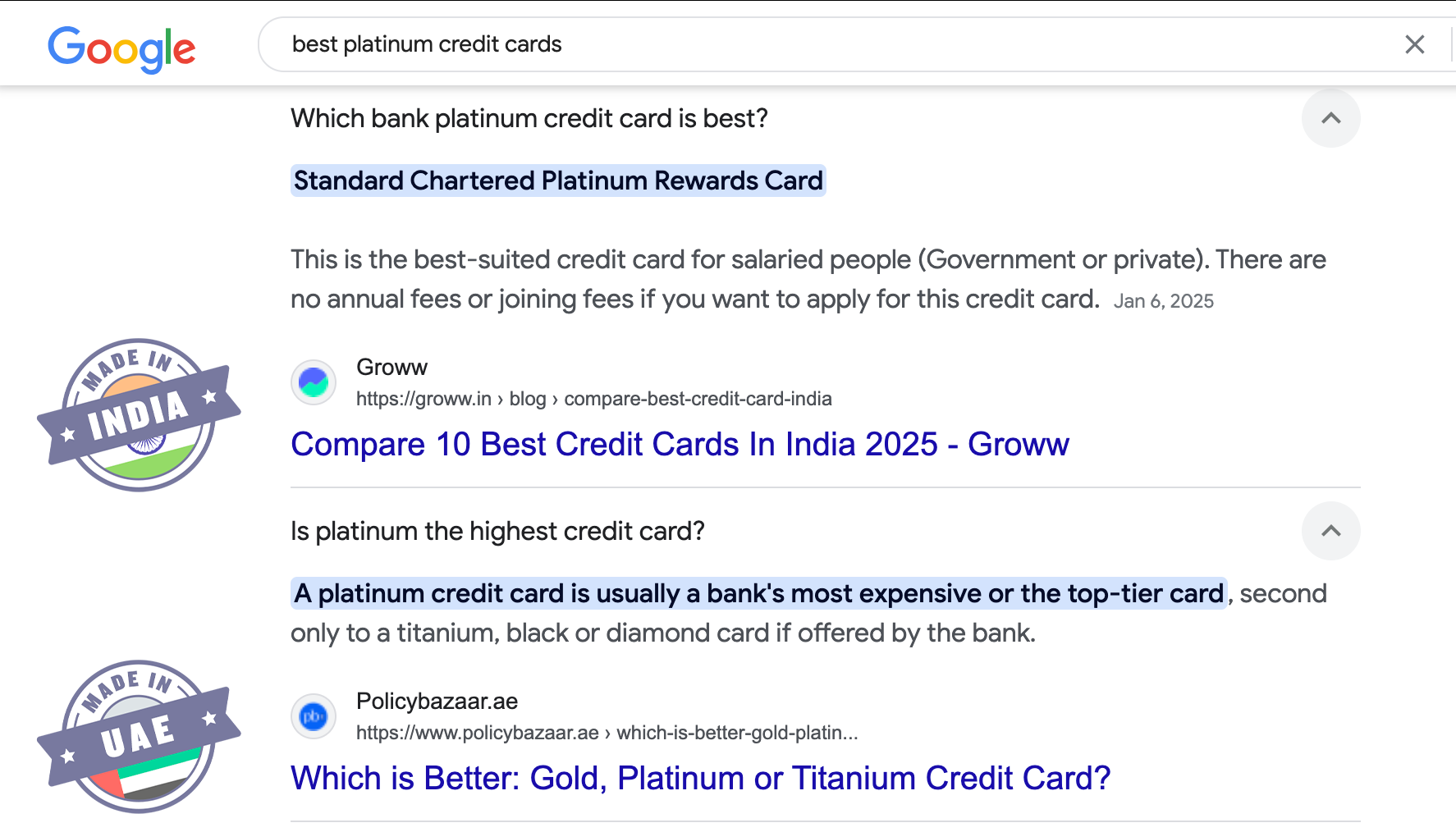
Task: Click highlighted 'Standard Chartered Platinum Rewards Card' text
Action: 558,181
